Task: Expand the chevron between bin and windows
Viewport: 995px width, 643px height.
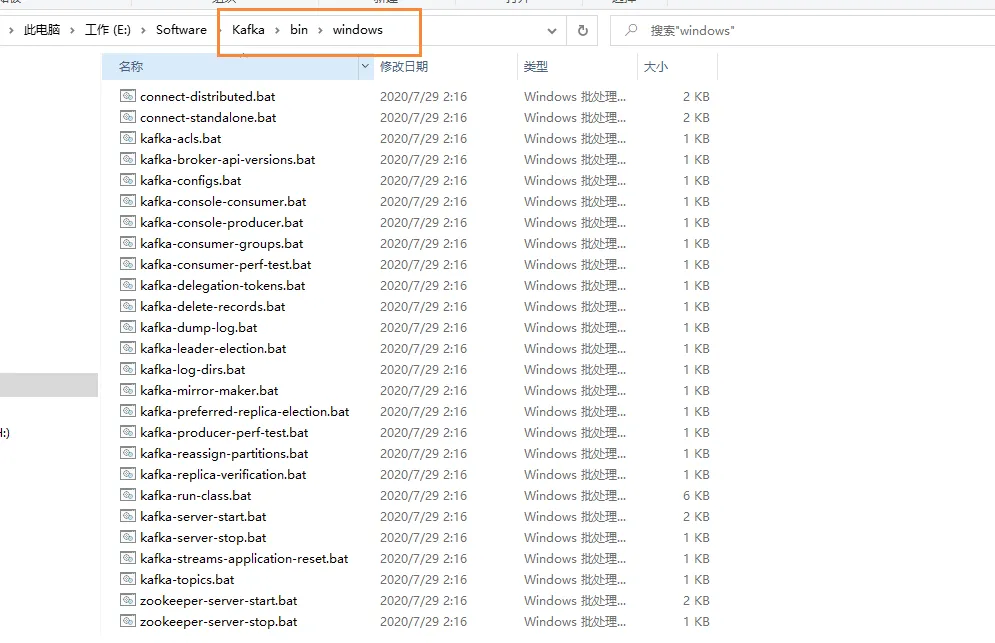Action: coord(321,30)
